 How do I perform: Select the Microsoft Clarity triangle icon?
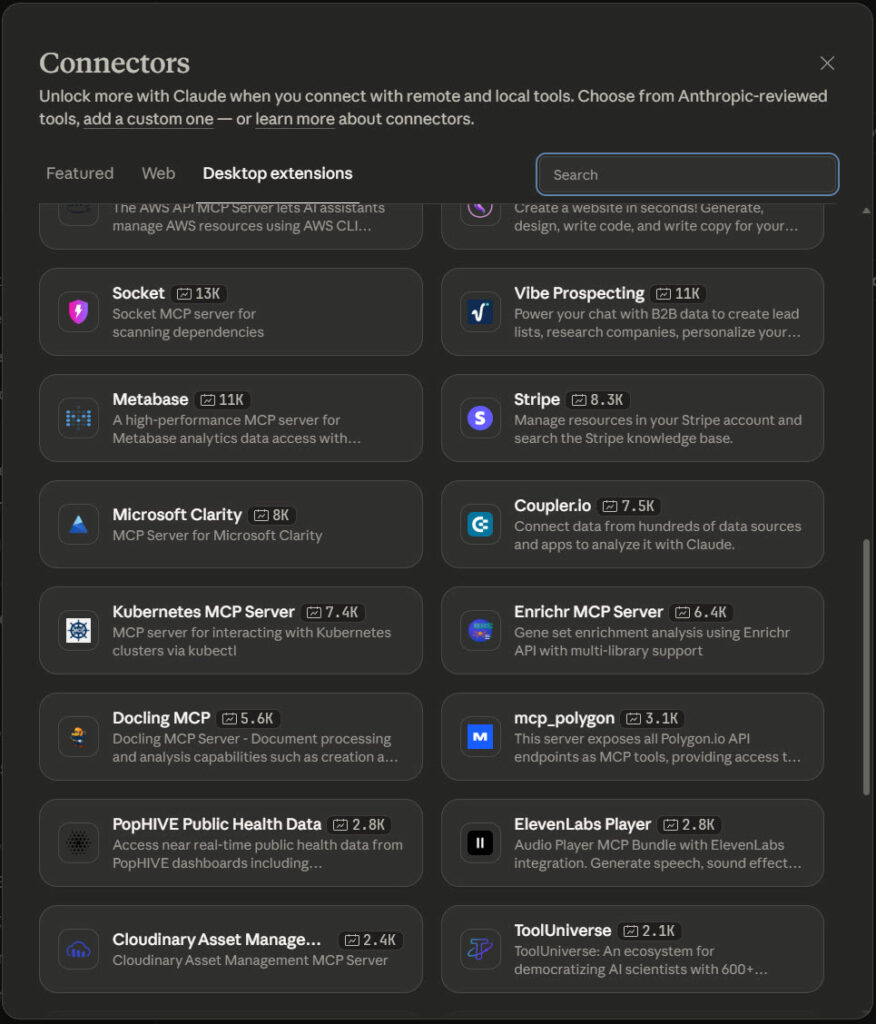coord(78,523)
